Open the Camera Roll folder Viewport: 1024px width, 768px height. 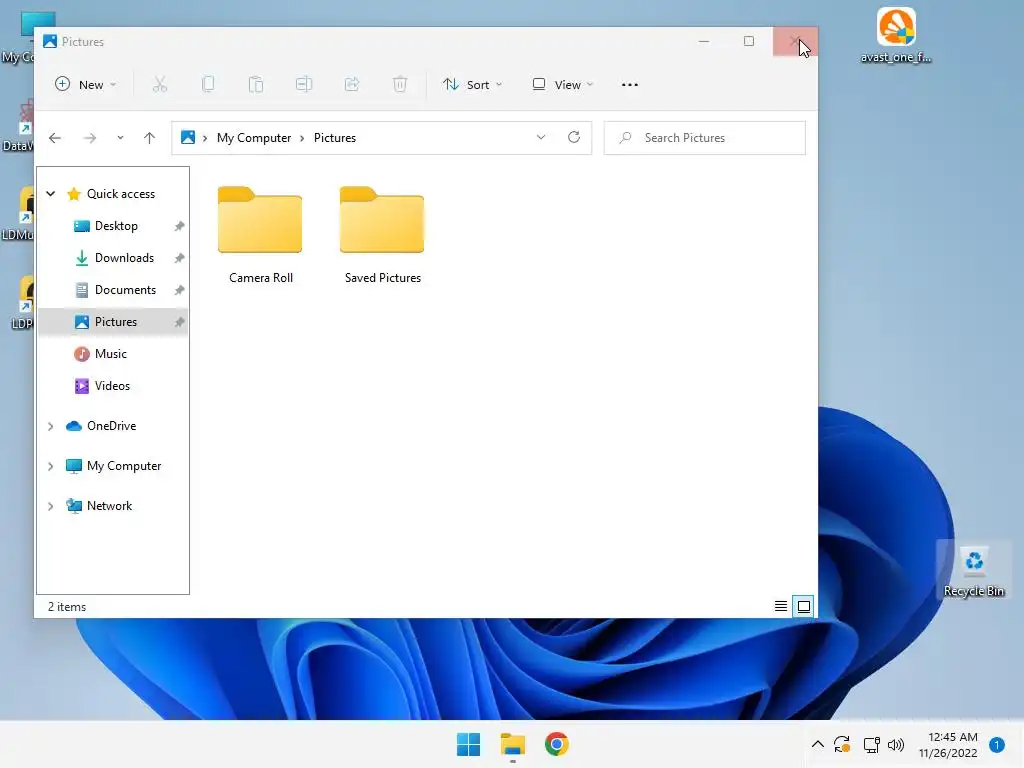(261, 235)
